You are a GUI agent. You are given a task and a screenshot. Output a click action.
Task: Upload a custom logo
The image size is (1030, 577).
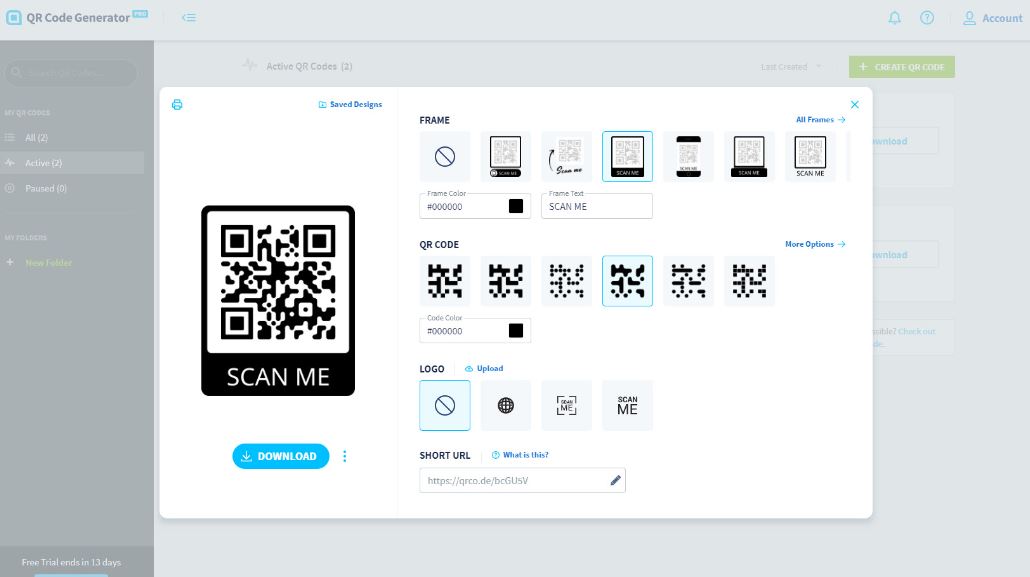[x=484, y=369]
